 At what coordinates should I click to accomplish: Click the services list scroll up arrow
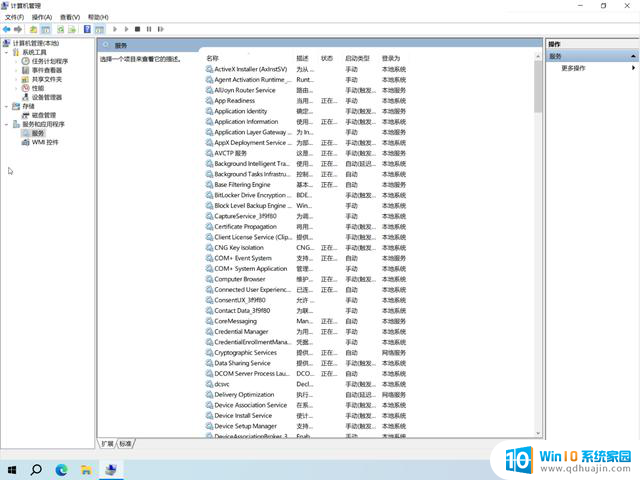point(538,56)
